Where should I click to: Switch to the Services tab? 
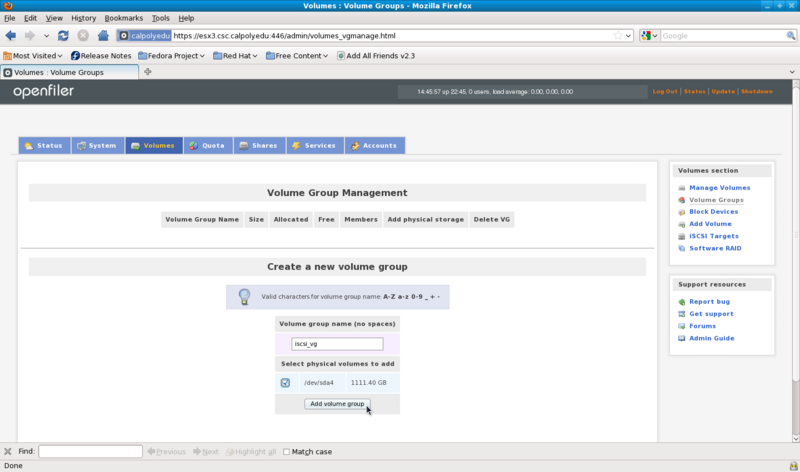pos(315,145)
